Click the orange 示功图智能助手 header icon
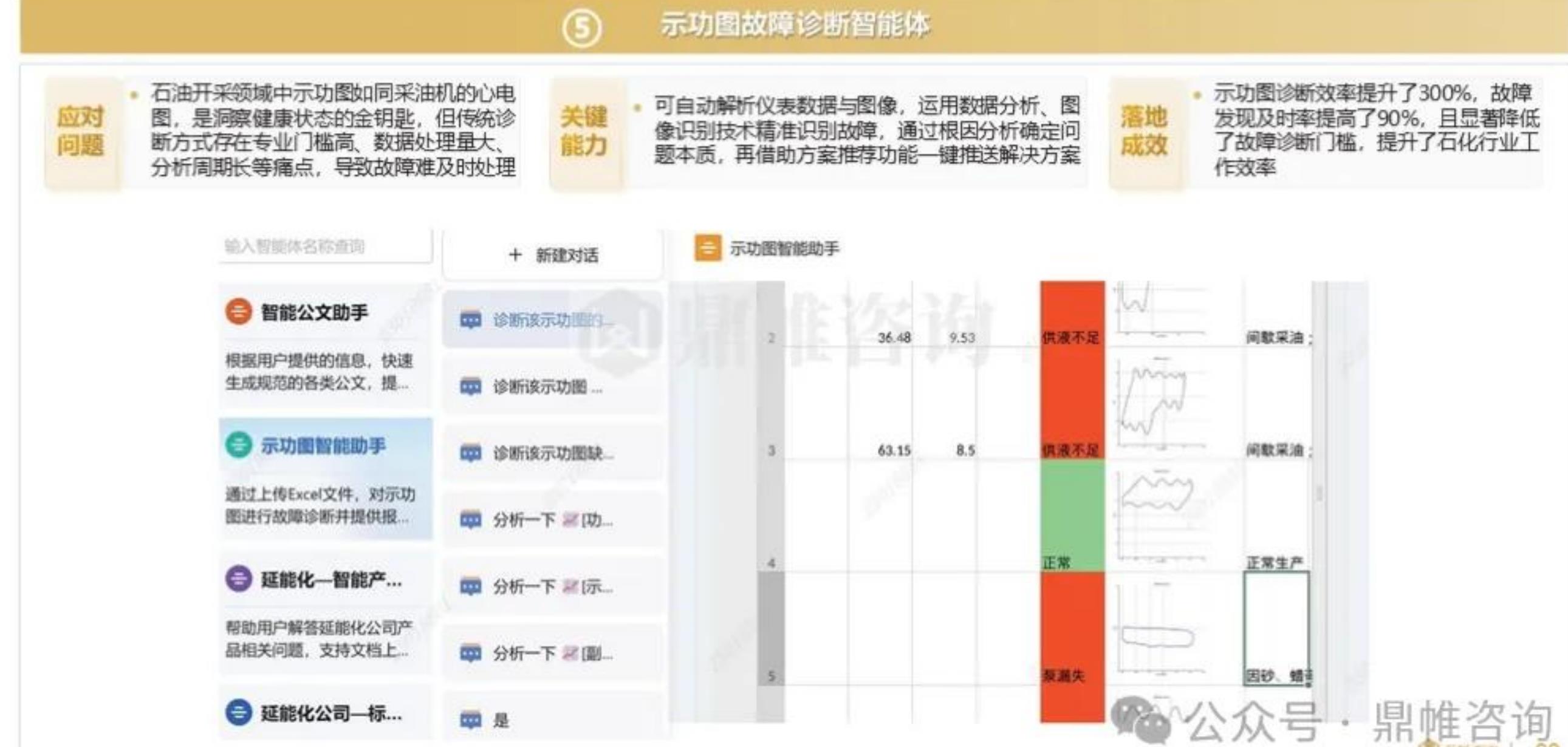 point(707,248)
